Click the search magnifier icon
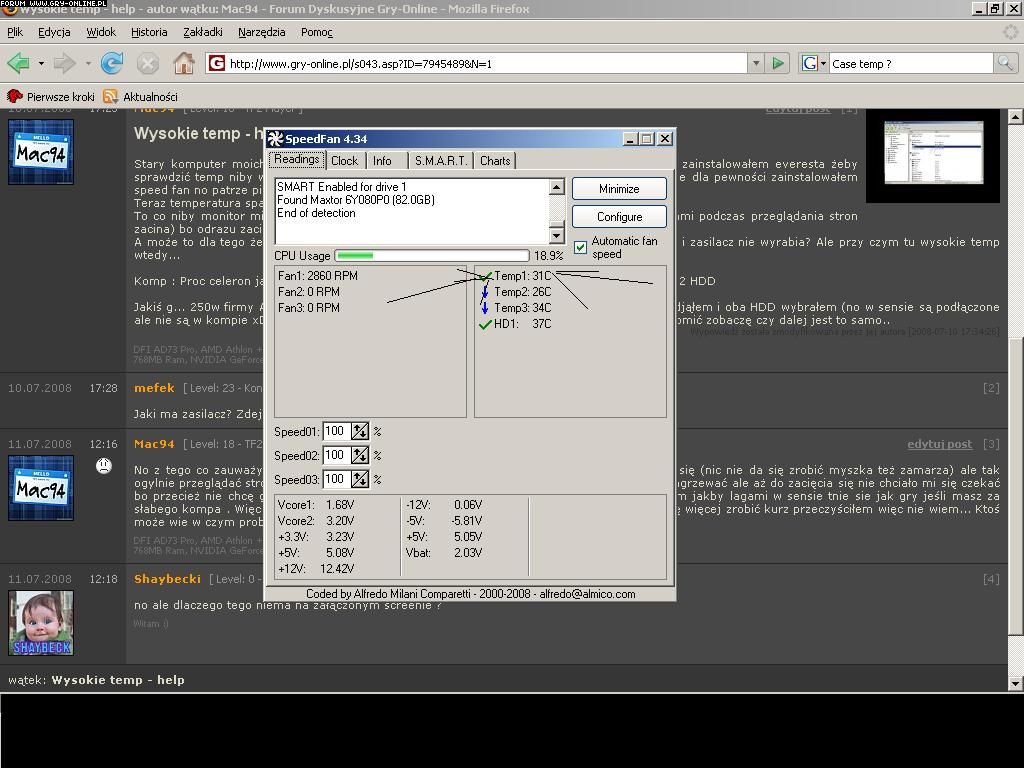The image size is (1024, 768). pyautogui.click(x=1005, y=63)
